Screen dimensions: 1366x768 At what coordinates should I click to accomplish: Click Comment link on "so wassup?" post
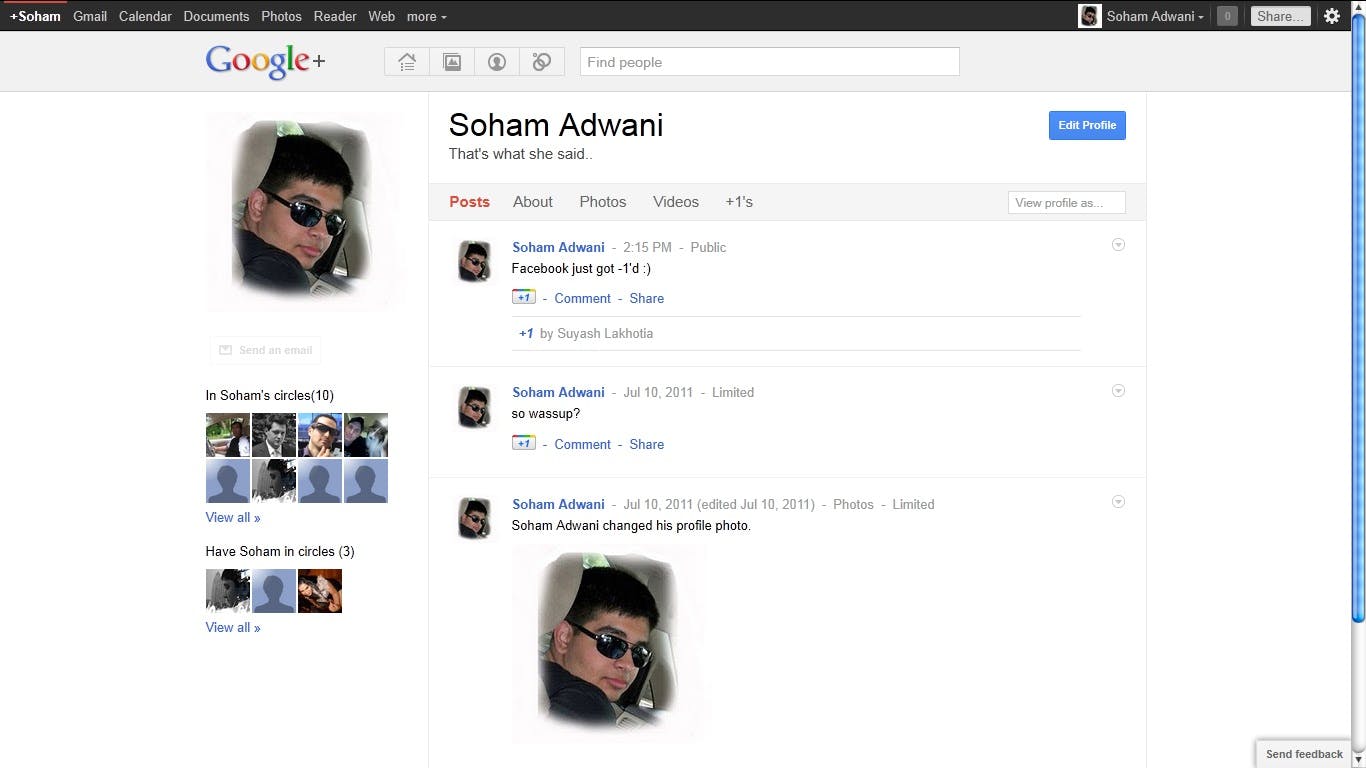tap(582, 444)
